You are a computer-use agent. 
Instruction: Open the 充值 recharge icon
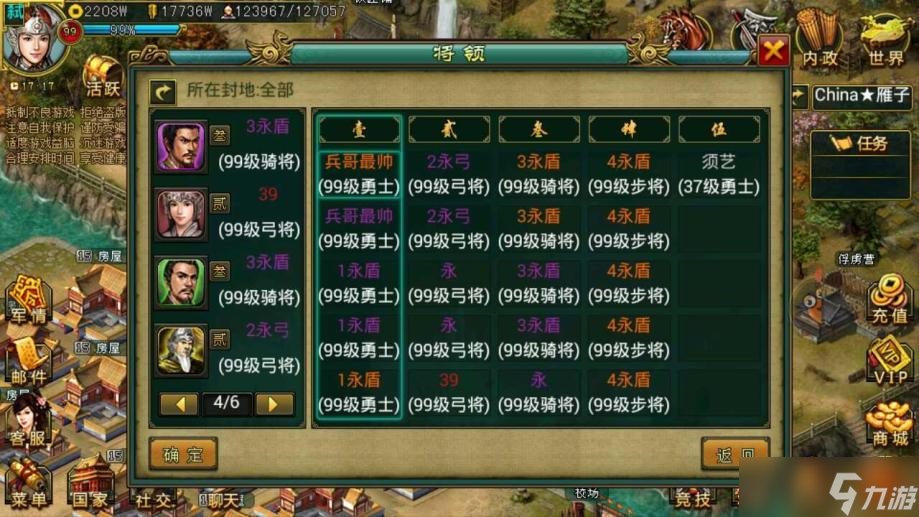tap(889, 299)
